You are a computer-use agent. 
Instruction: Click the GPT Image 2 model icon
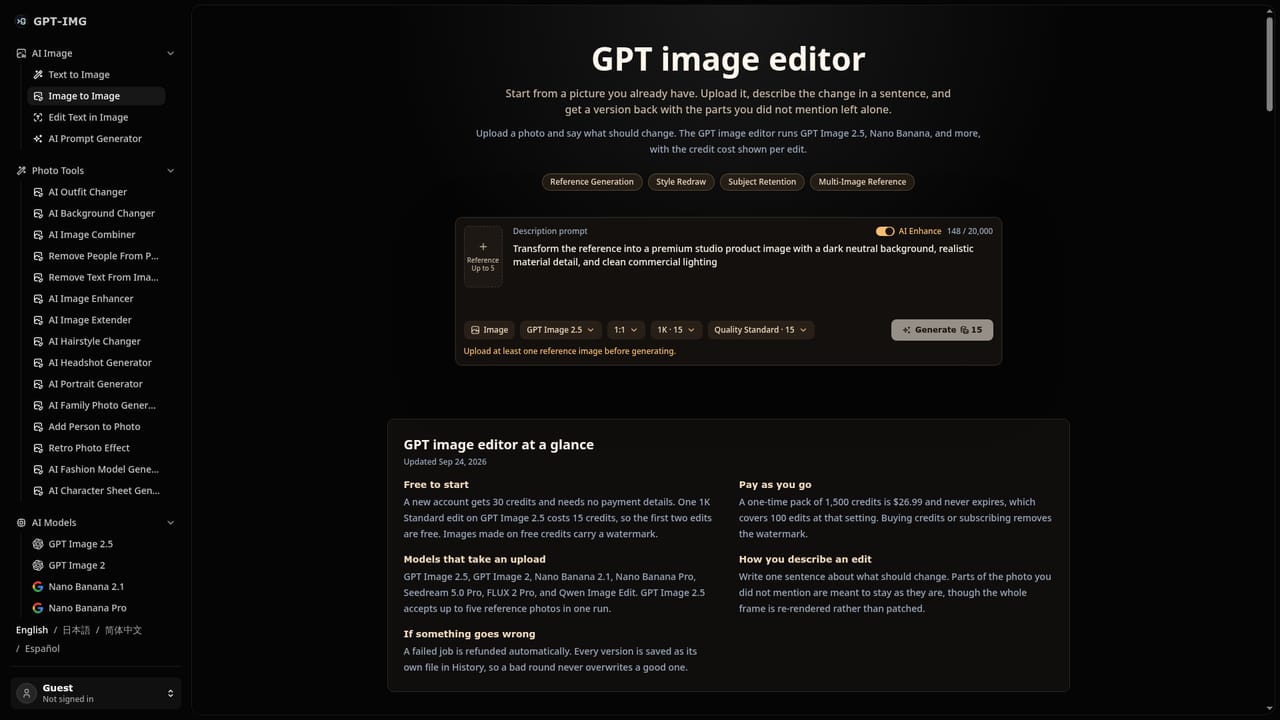point(38,565)
